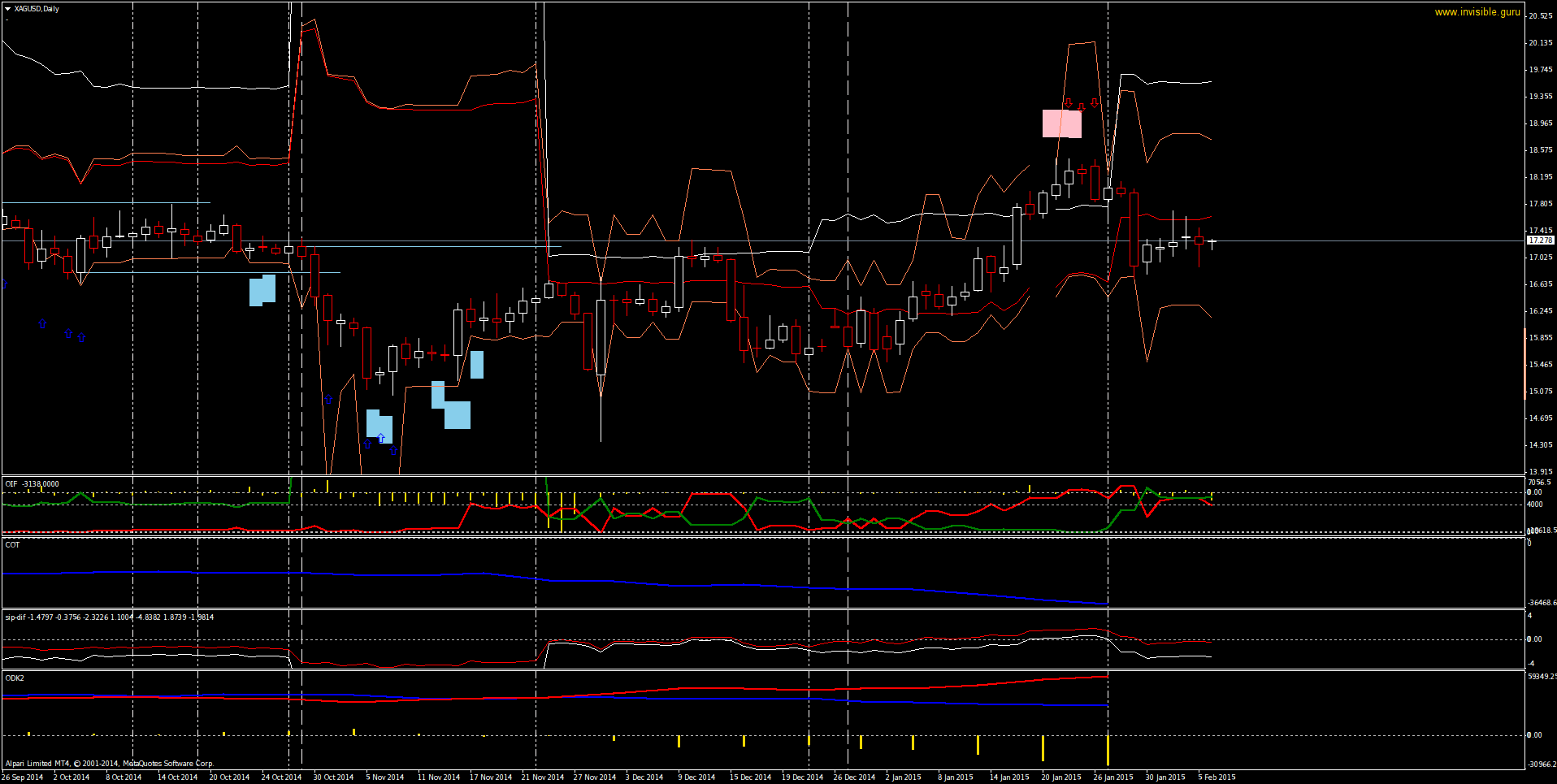Click the 14 Oct 2014 date label
The image size is (1557, 784).
tap(177, 778)
